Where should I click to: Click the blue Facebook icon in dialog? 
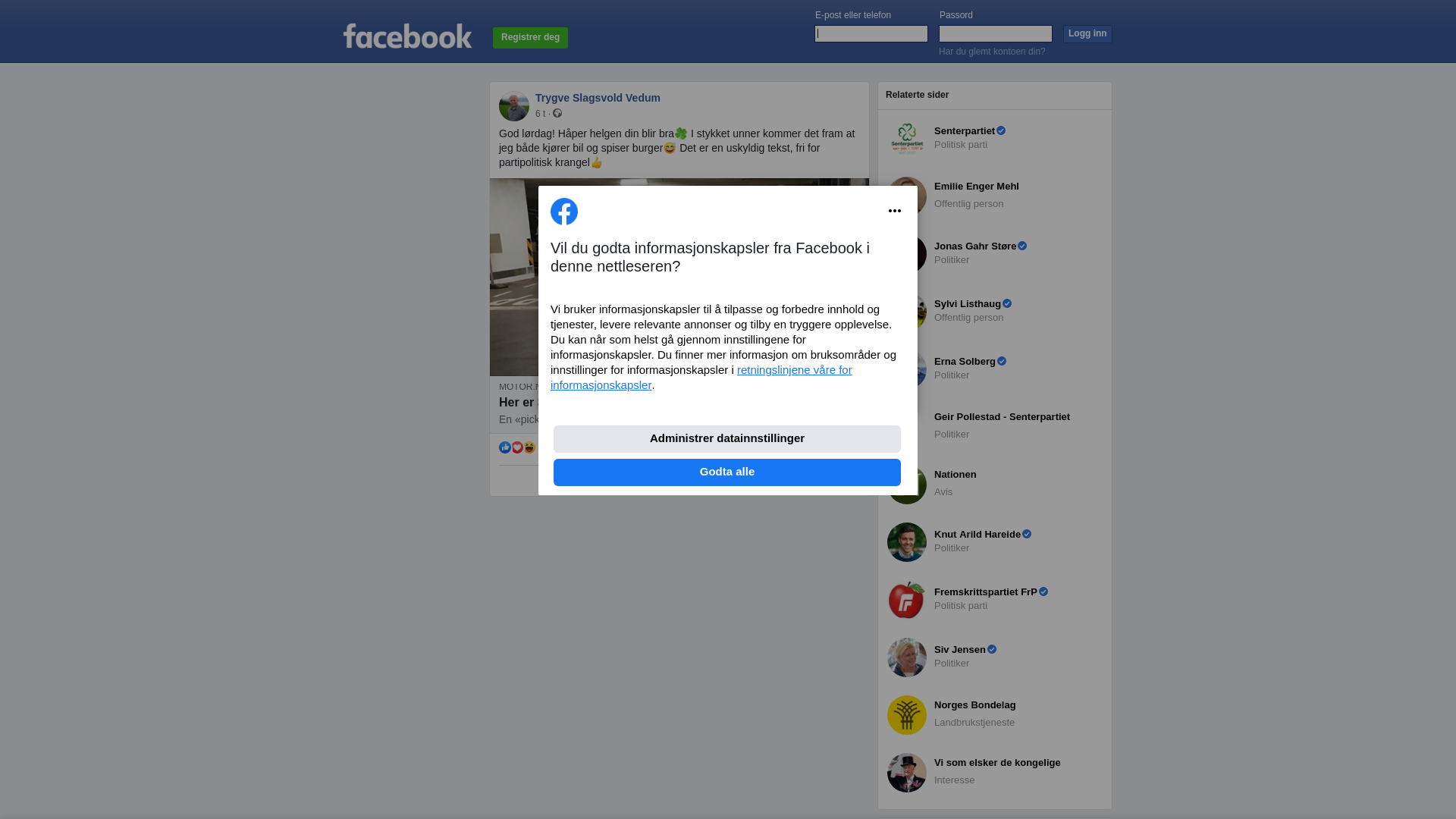(x=564, y=212)
